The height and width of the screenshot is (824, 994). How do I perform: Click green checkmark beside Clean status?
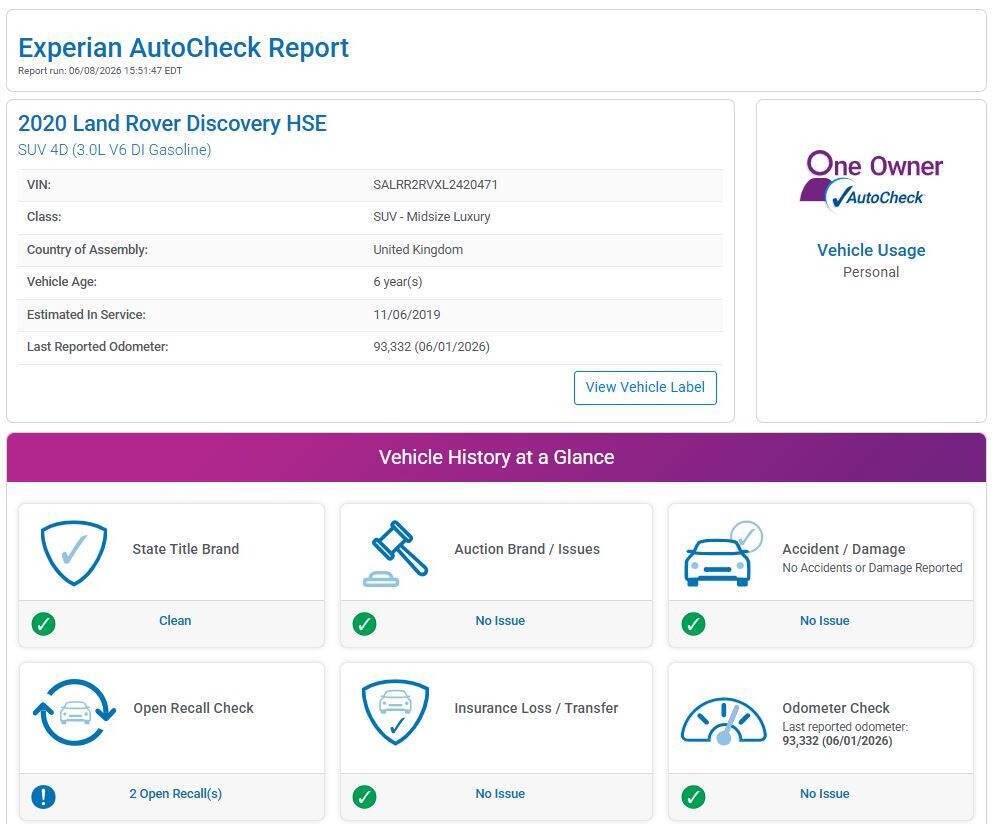tap(43, 624)
